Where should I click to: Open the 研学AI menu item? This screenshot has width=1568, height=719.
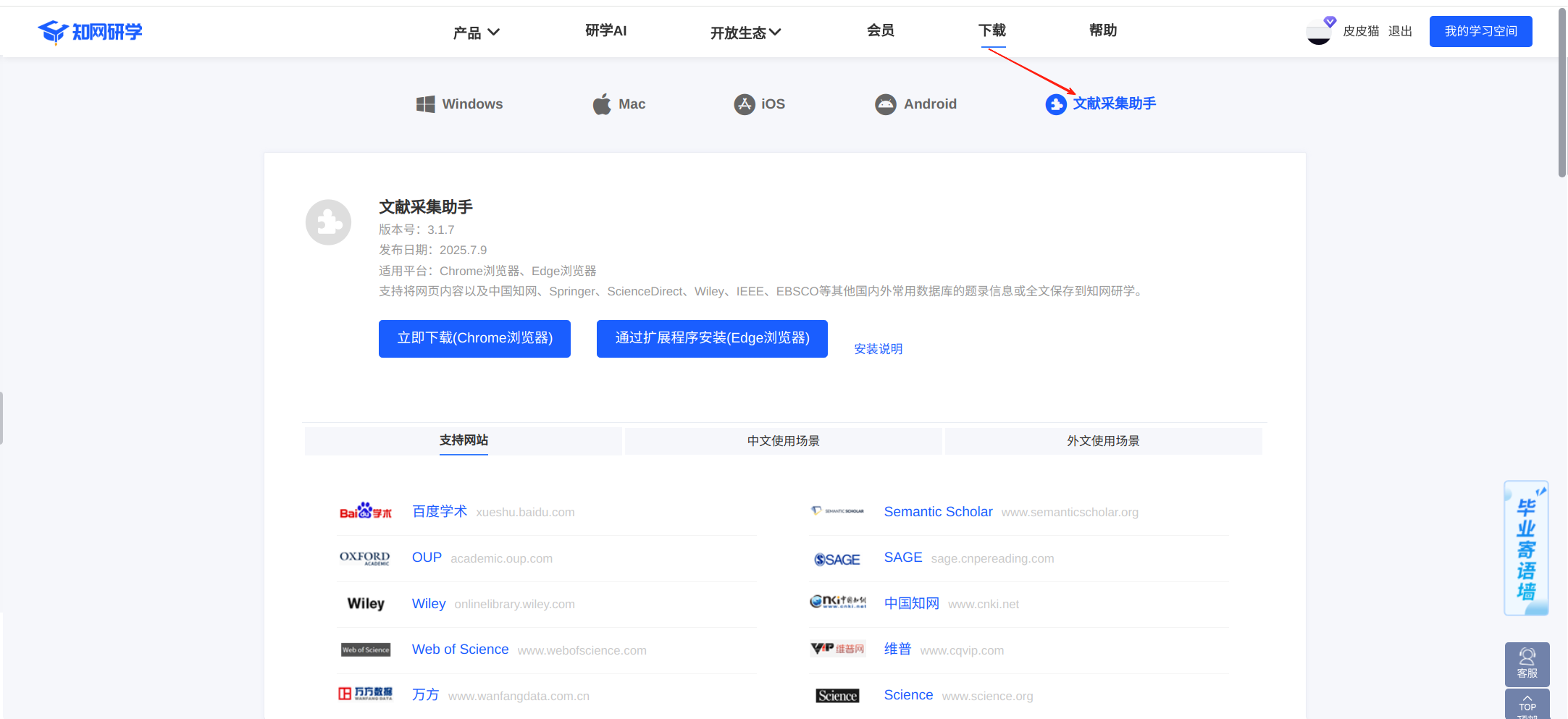tap(605, 30)
